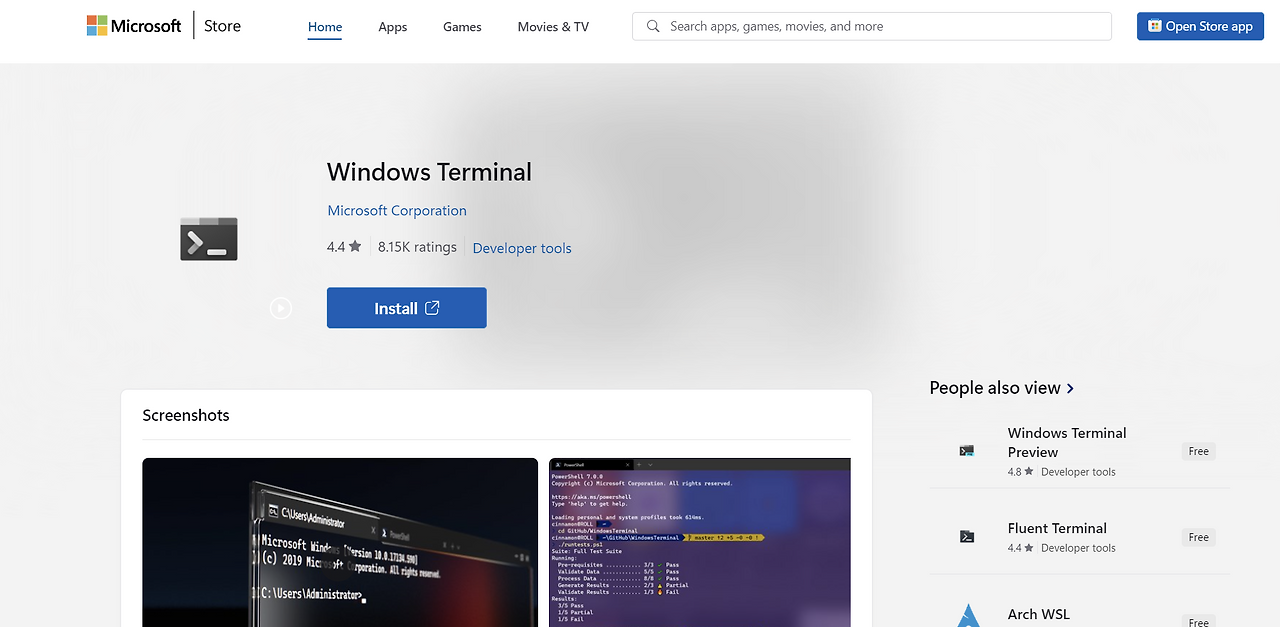Open the Microsoft Corporation publisher page
This screenshot has width=1280, height=627.
tap(397, 210)
